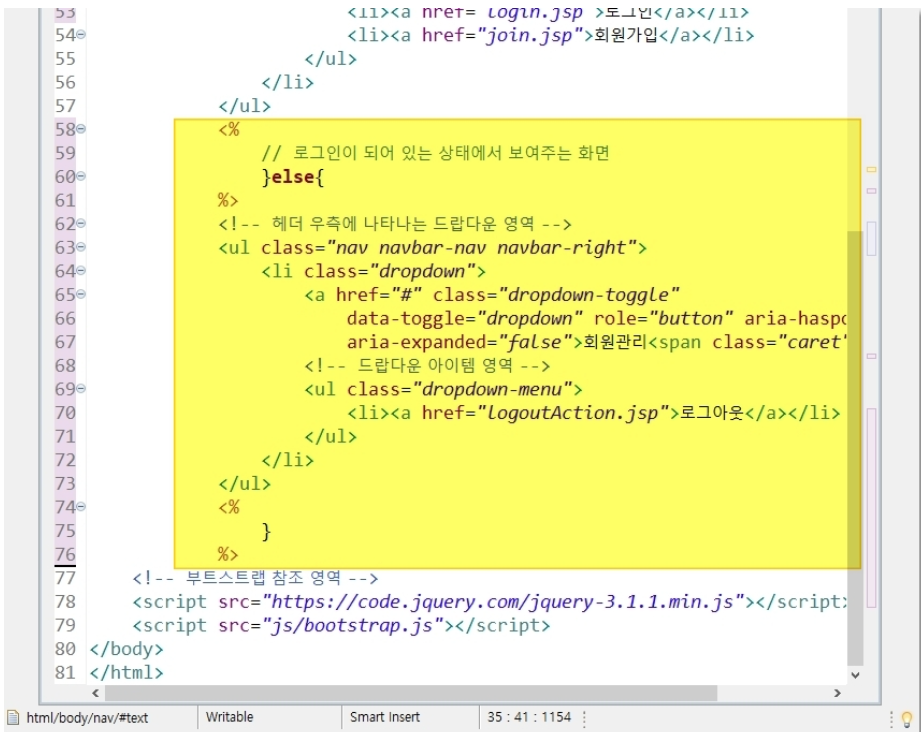Click the logoutAction.jsp href on line 70

click(x=577, y=413)
